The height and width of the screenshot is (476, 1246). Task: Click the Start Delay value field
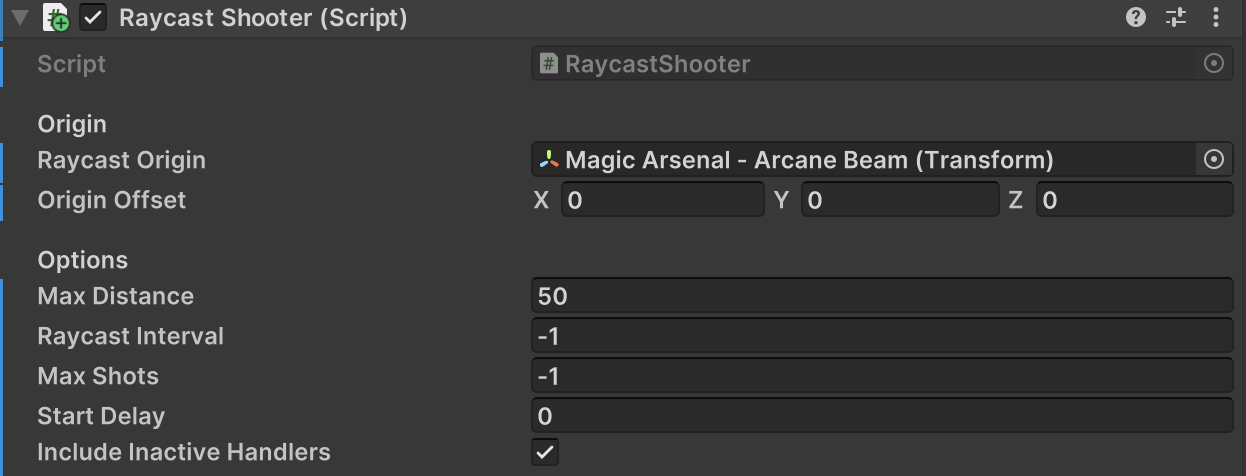coord(882,416)
